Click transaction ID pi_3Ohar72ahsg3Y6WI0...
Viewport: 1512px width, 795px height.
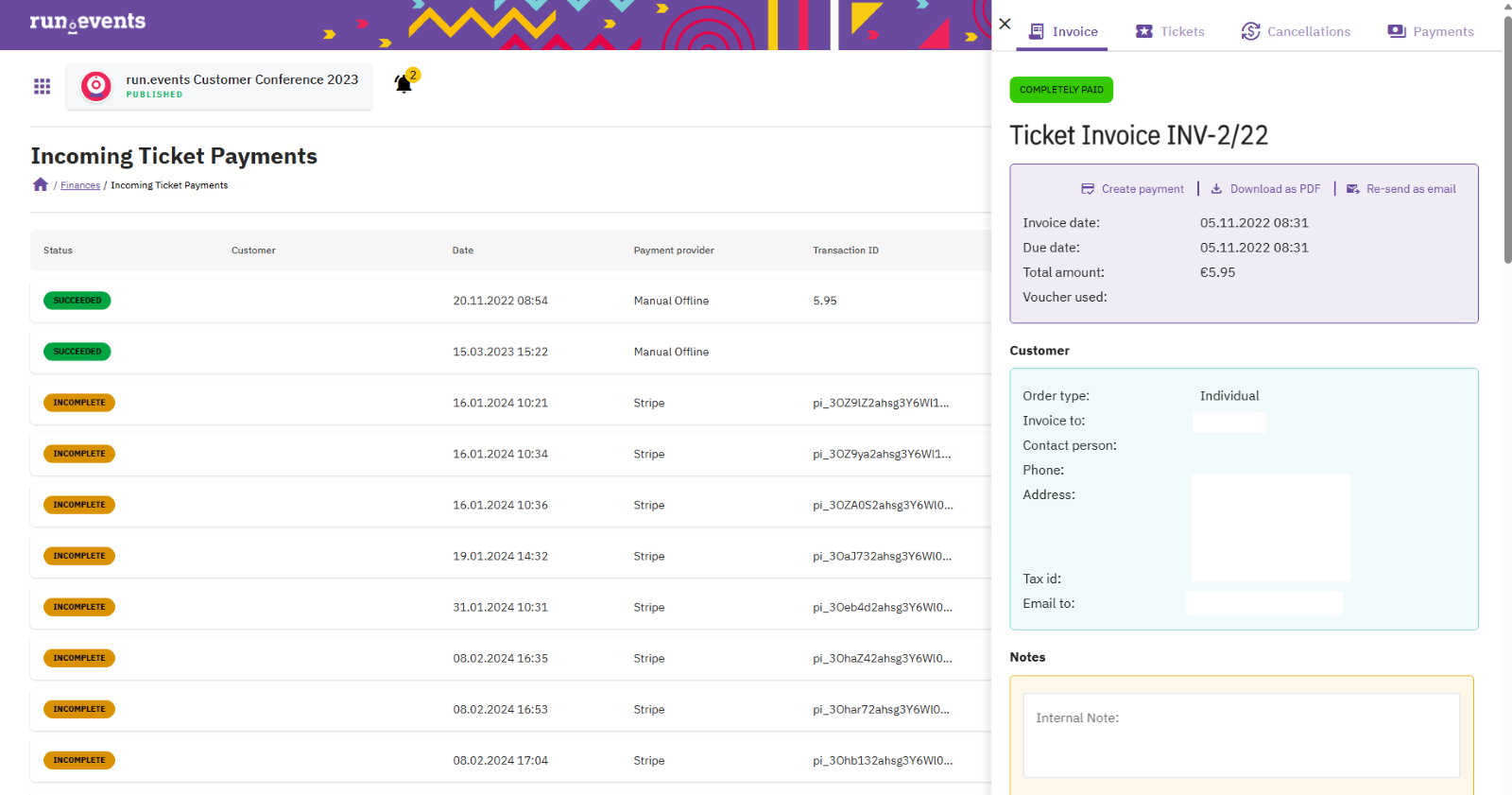coord(881,709)
